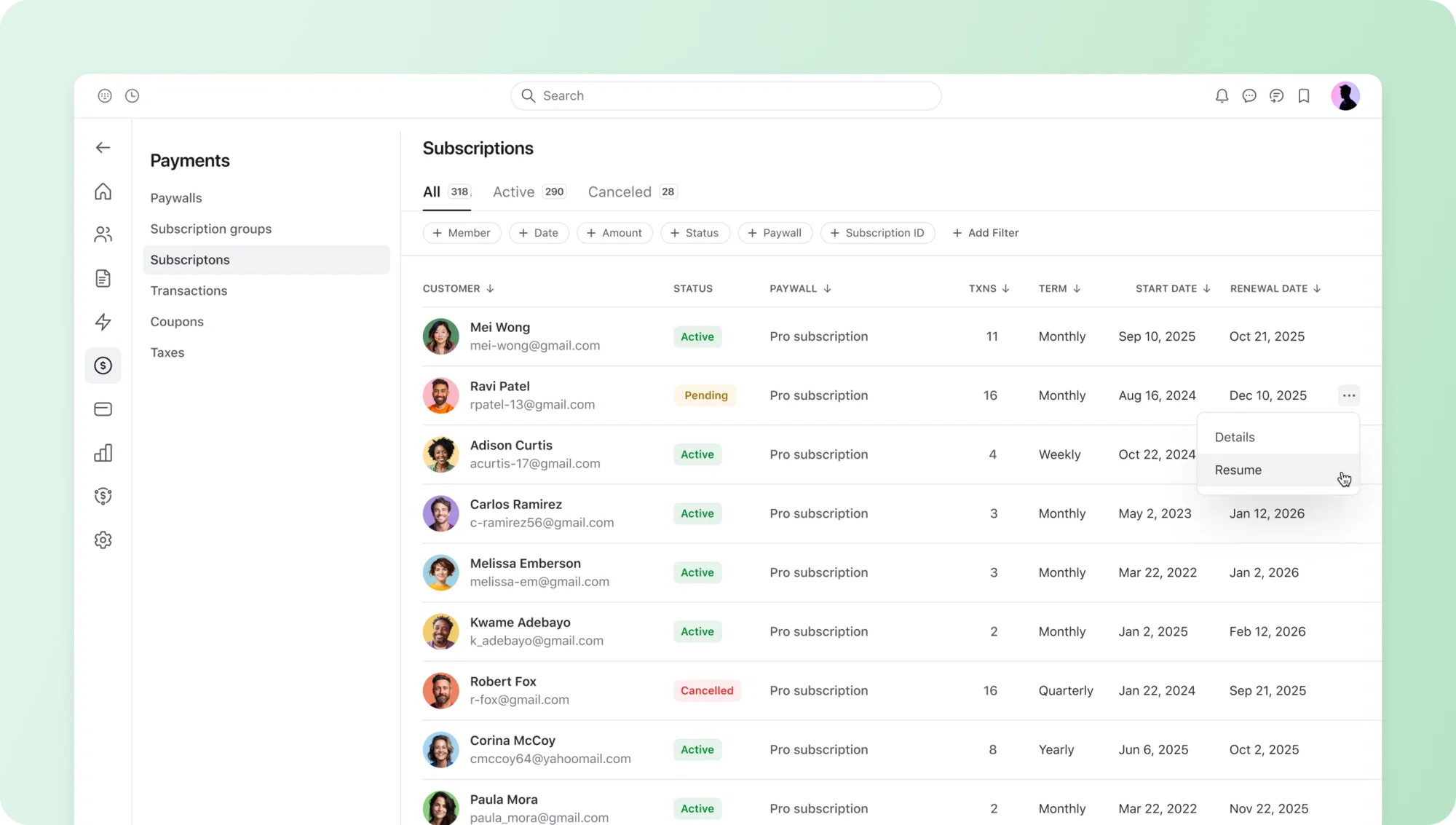Image resolution: width=1456 pixels, height=825 pixels.
Task: Switch to the Canceled subscriptions tab
Action: click(x=633, y=192)
